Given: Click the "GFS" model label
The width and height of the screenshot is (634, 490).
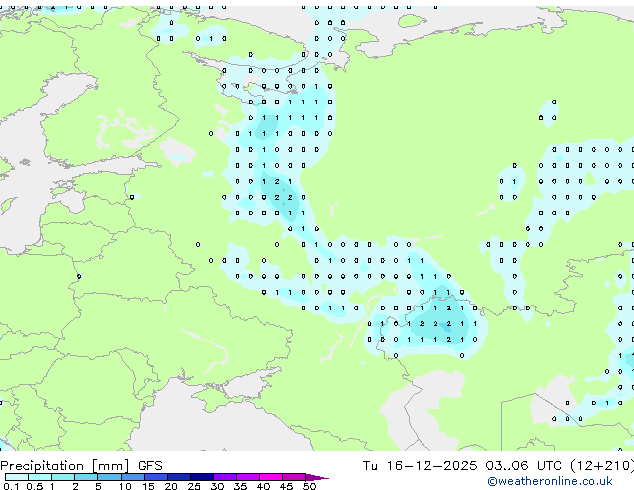Looking at the screenshot, I should pyautogui.click(x=150, y=466).
